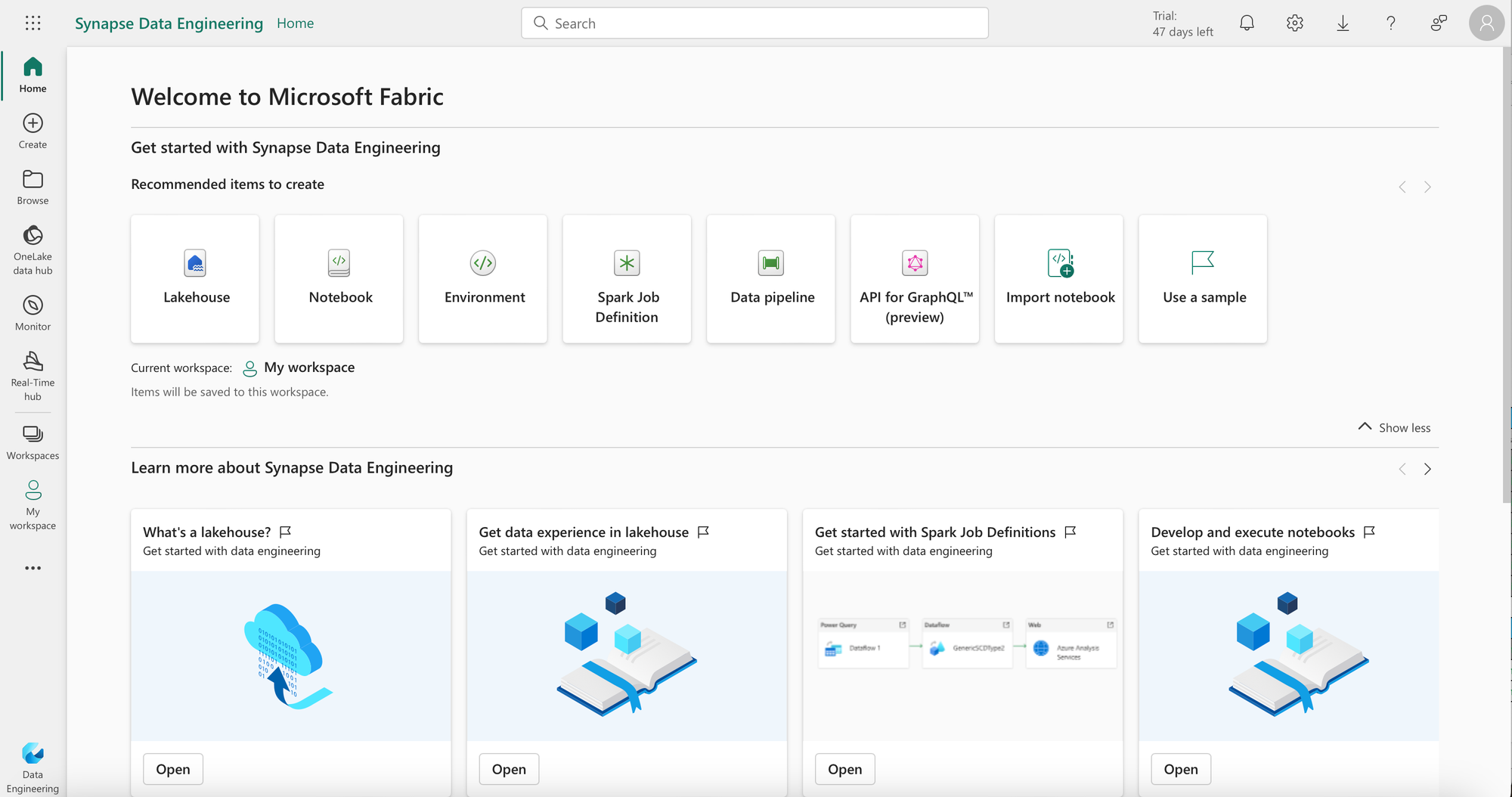Open Real-Time hub

[33, 376]
